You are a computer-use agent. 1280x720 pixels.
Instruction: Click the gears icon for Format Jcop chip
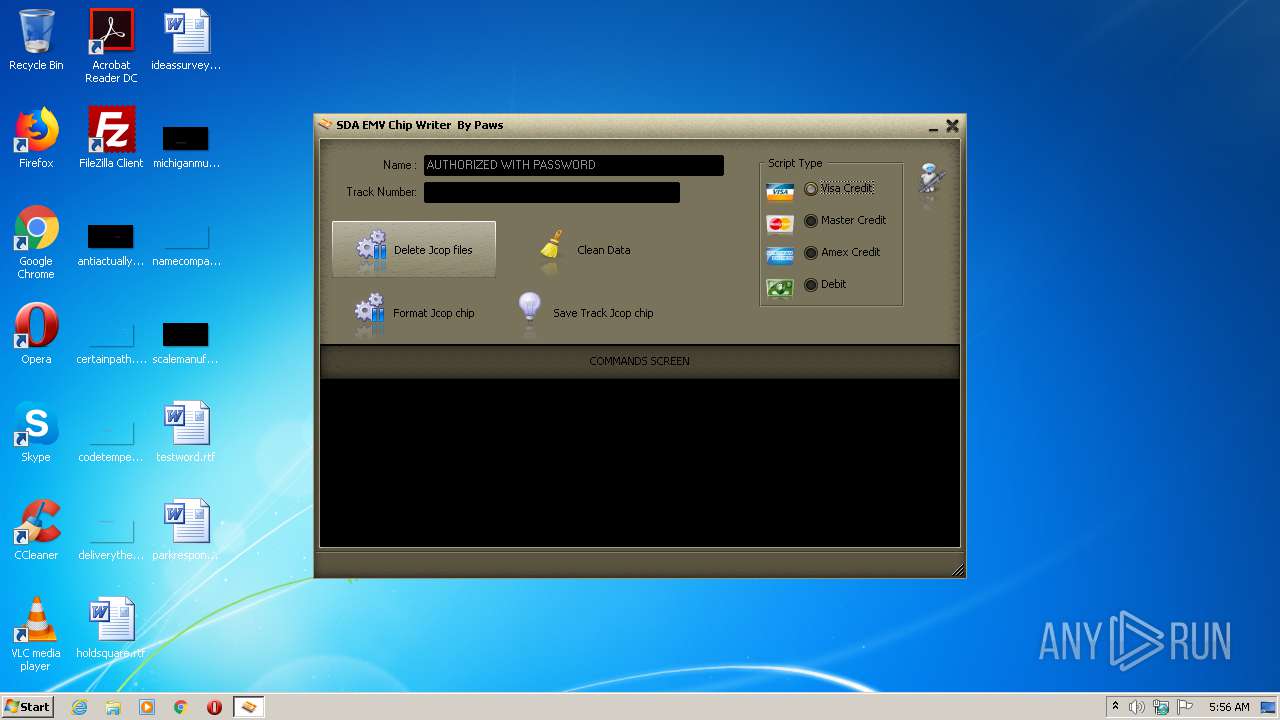pos(369,312)
